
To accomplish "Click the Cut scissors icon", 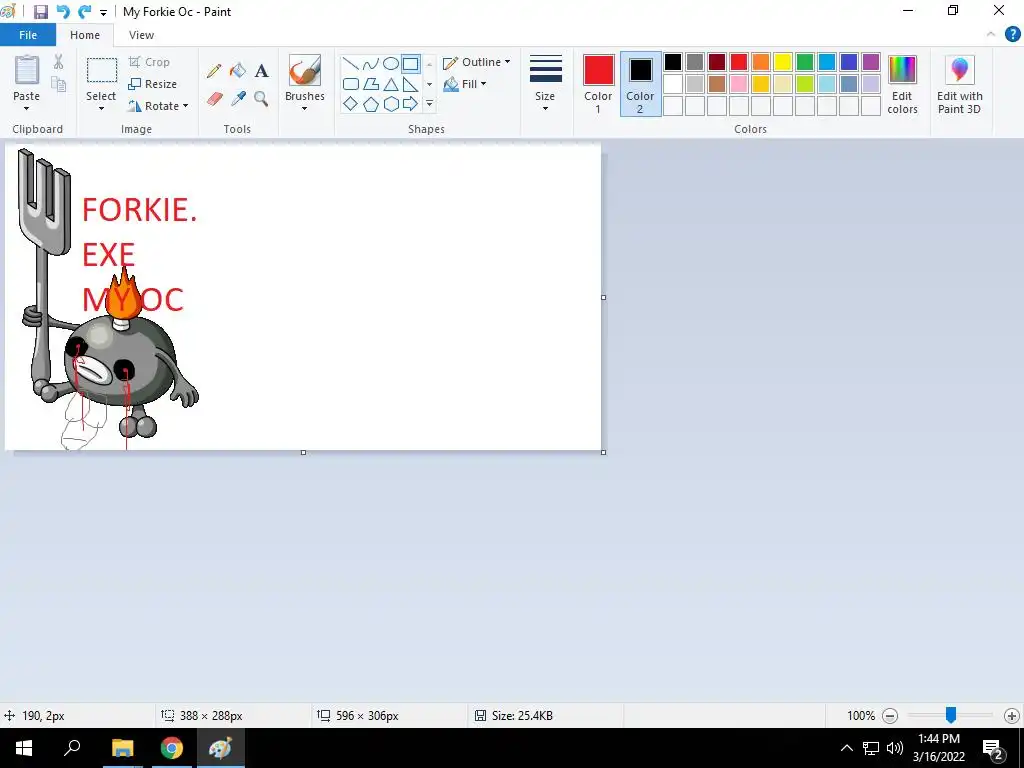I will point(59,62).
